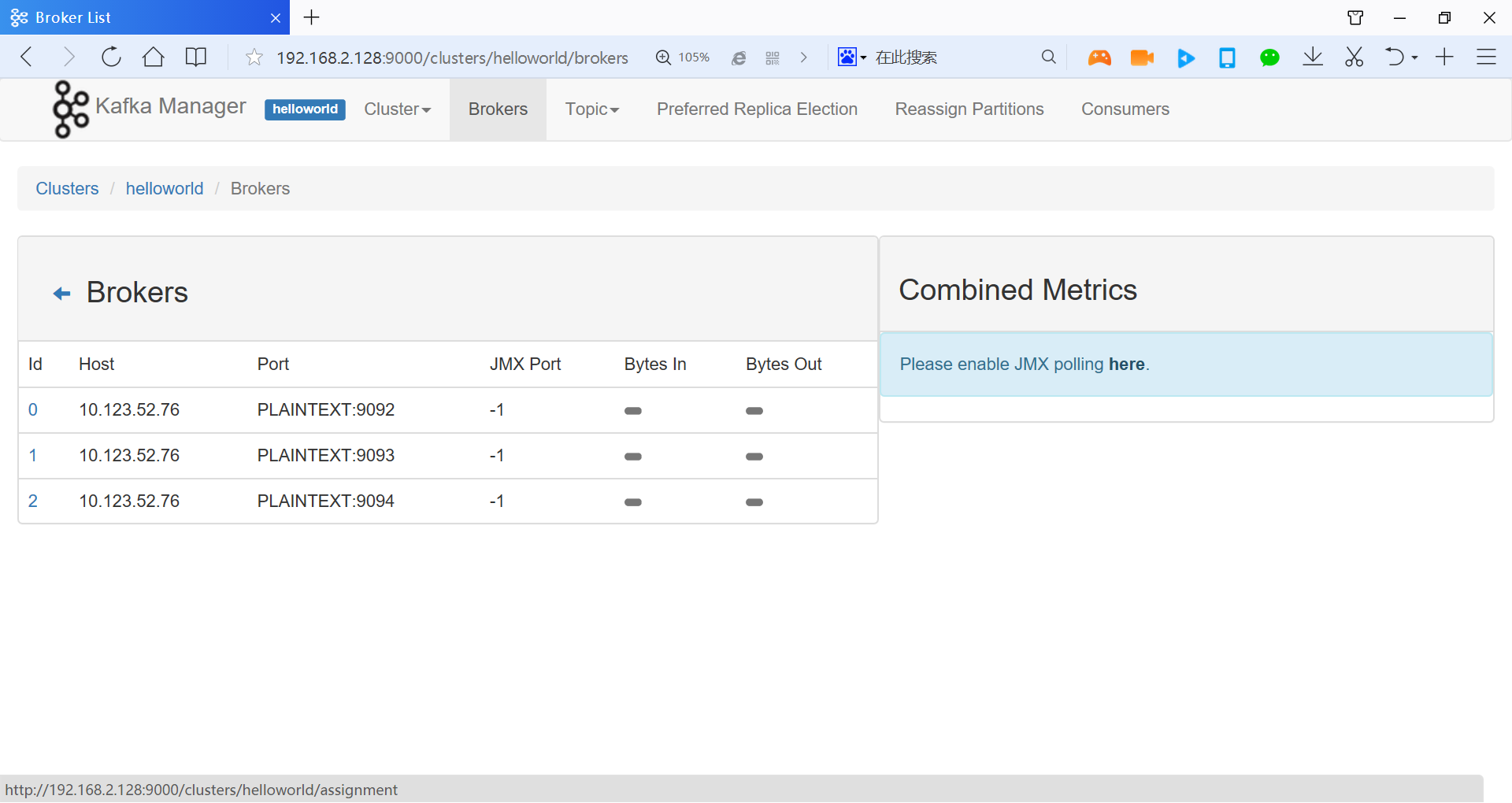Click the zoom magnifier 105% icon

coord(663,57)
